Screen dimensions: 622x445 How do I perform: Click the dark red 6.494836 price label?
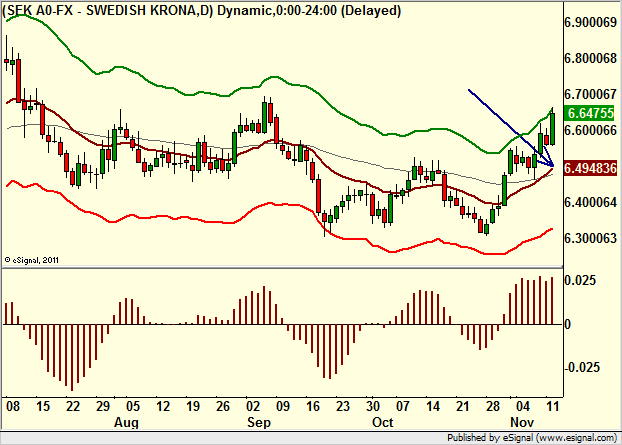pos(591,168)
